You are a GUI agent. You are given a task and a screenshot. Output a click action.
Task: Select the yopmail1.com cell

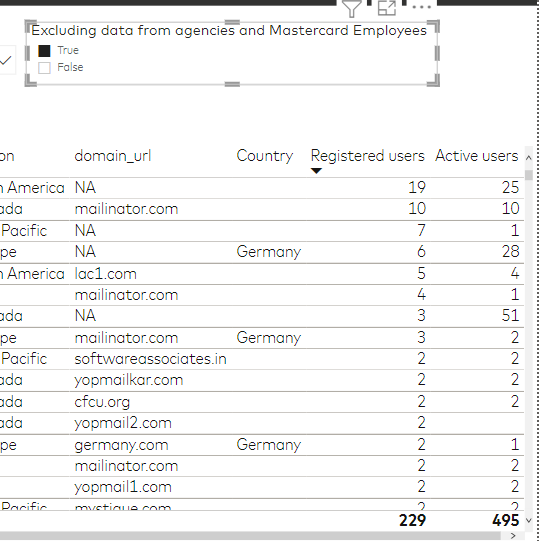(x=123, y=487)
